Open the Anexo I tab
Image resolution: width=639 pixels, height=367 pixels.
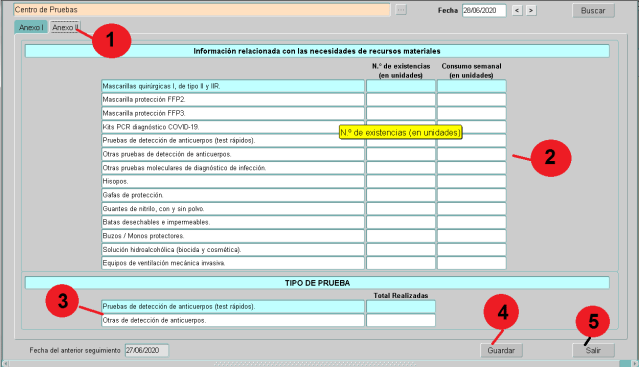tap(31, 27)
